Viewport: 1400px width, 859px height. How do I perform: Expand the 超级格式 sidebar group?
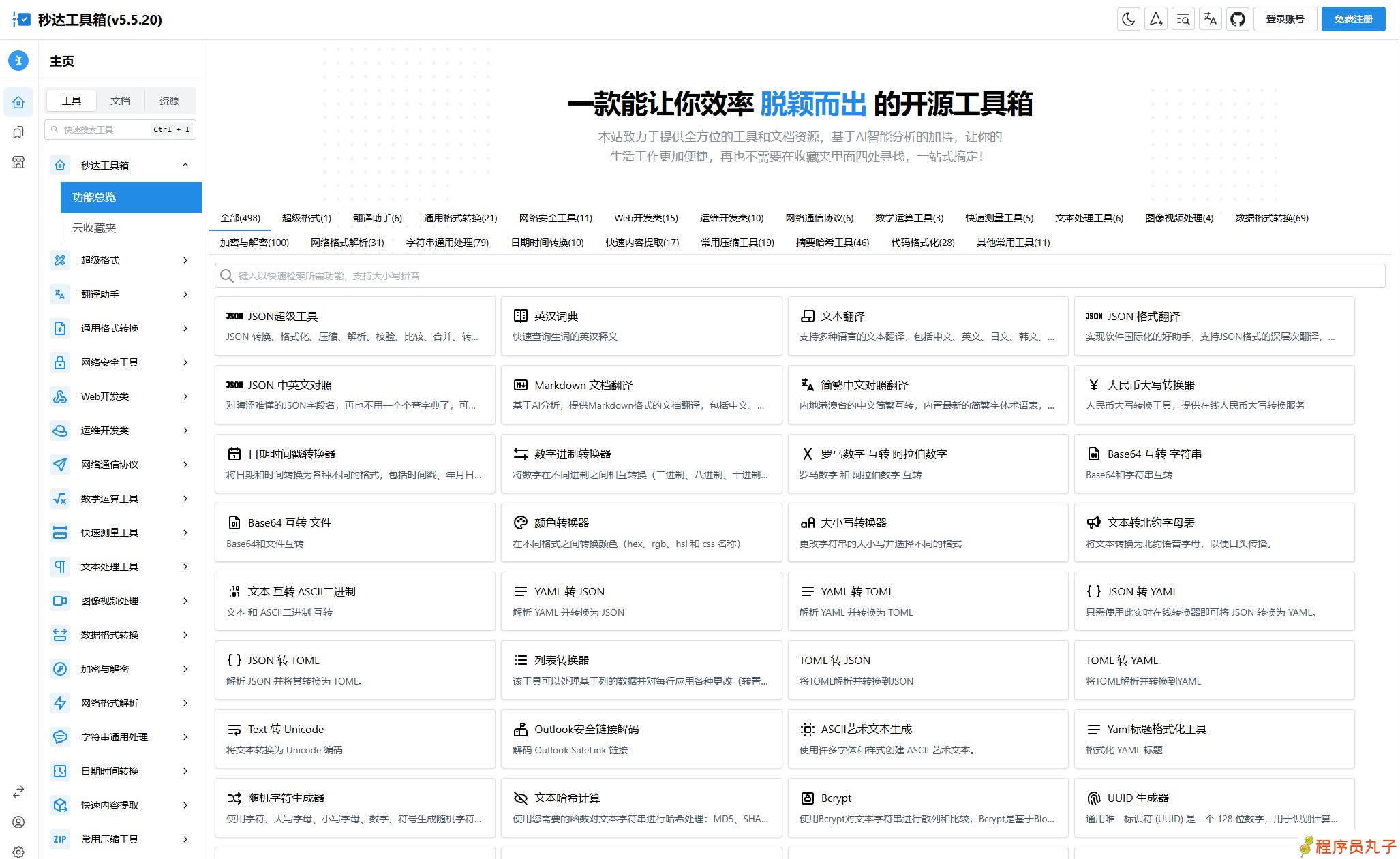point(120,260)
